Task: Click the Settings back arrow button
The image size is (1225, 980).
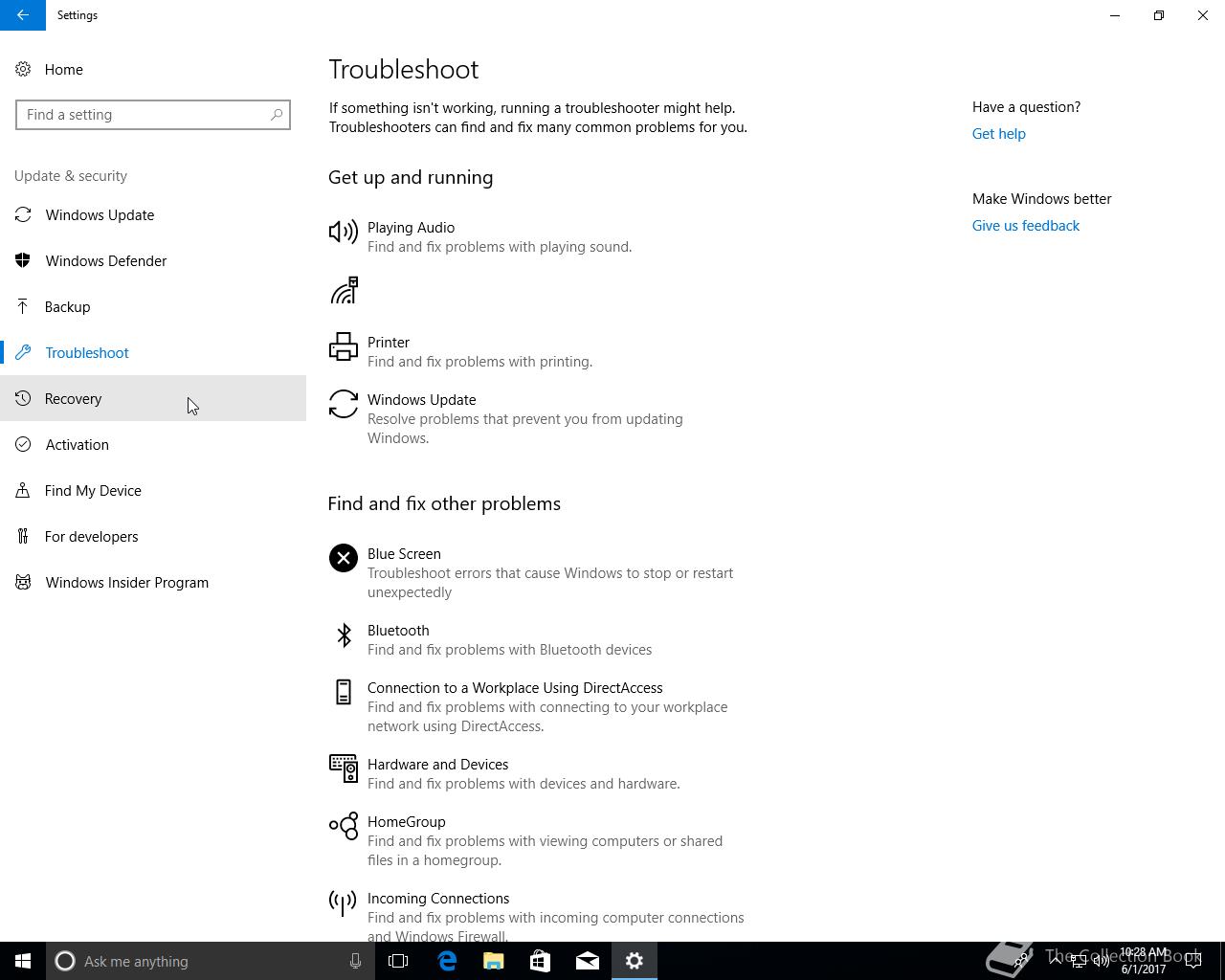Action: point(23,15)
